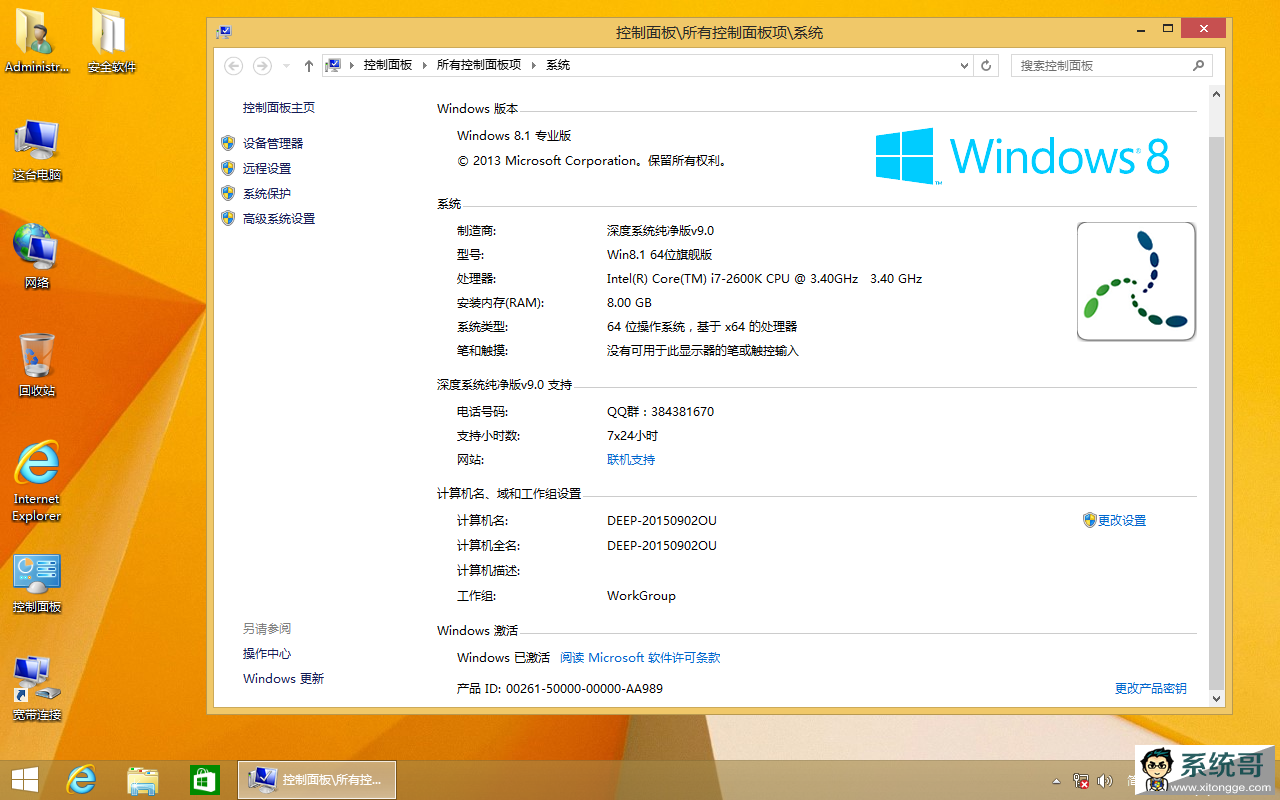Click 联机支持 website link
1280x800 pixels.
click(631, 460)
